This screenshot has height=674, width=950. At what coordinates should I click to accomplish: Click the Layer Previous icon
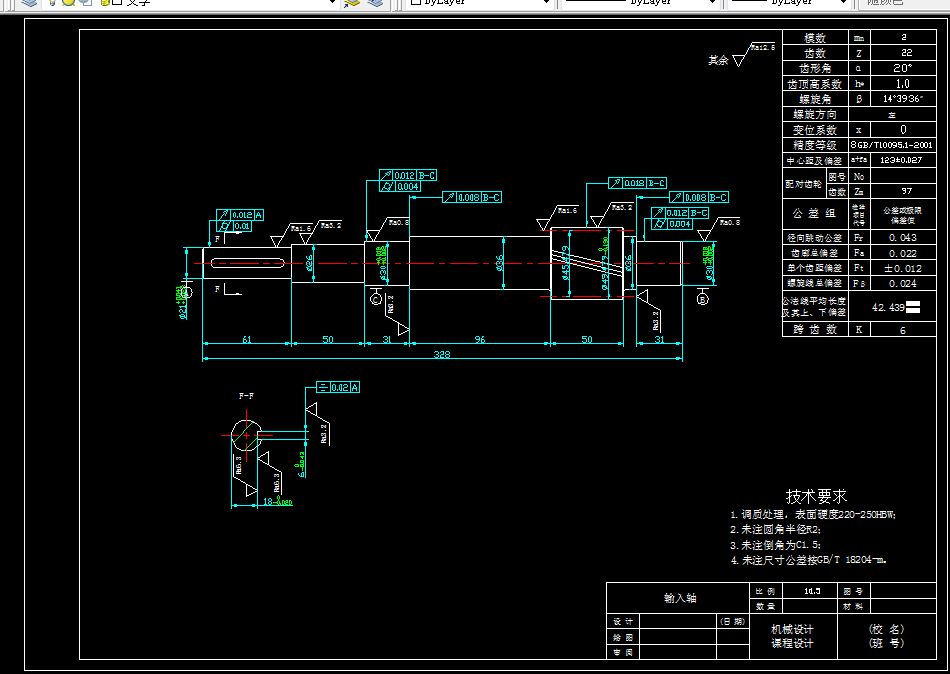(376, 2)
